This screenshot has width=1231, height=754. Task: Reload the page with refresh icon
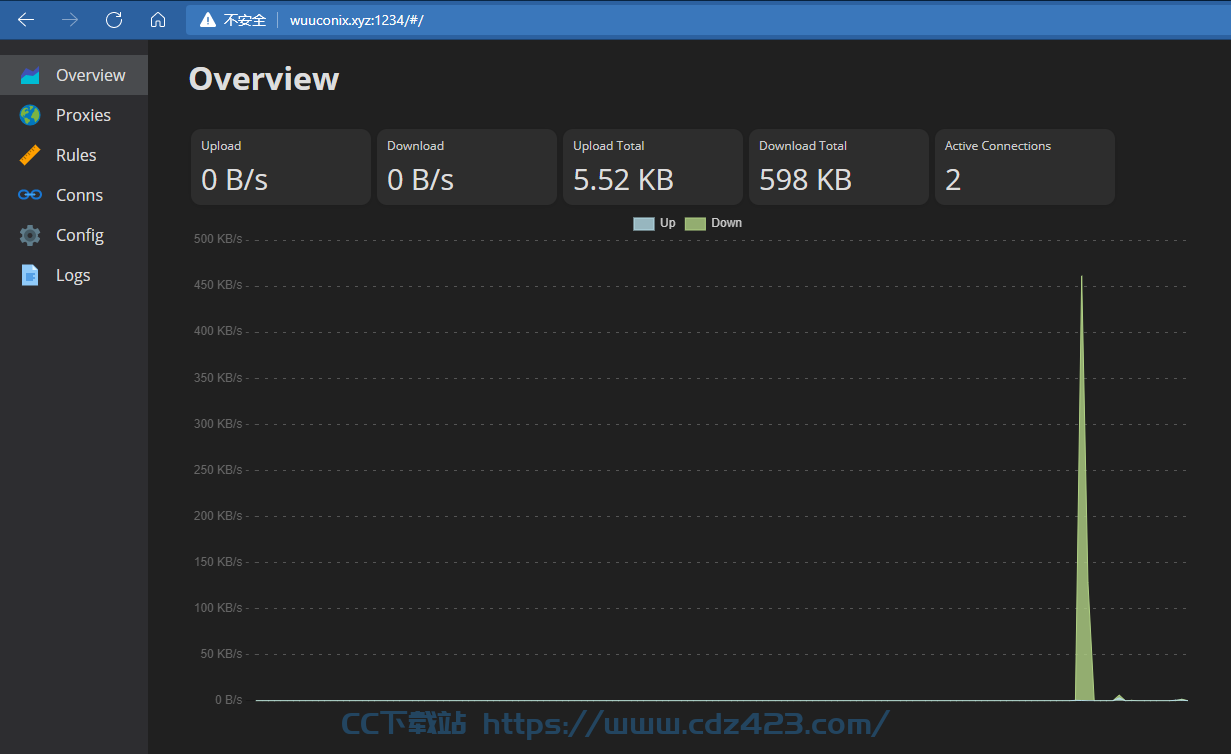[x=114, y=20]
